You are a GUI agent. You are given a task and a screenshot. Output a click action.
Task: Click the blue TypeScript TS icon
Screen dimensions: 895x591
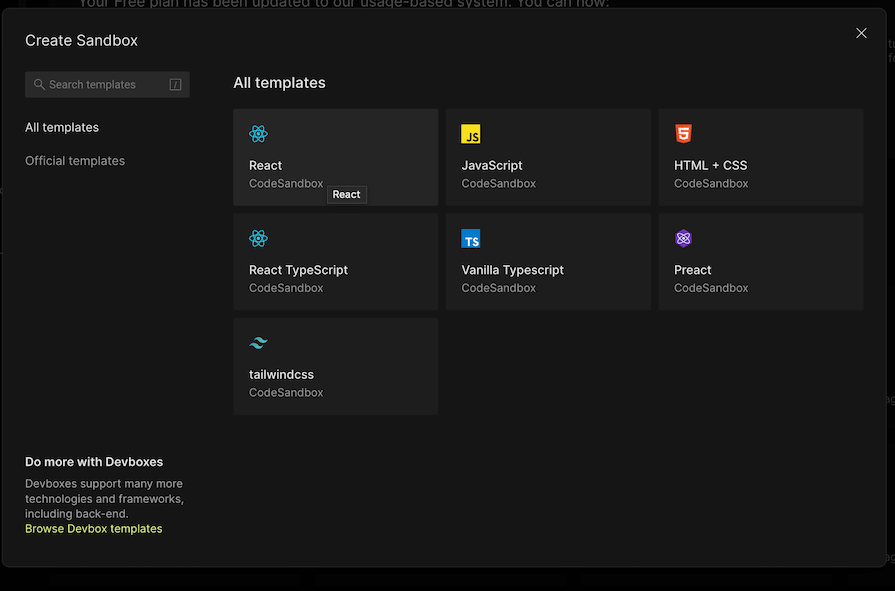pyautogui.click(x=471, y=239)
